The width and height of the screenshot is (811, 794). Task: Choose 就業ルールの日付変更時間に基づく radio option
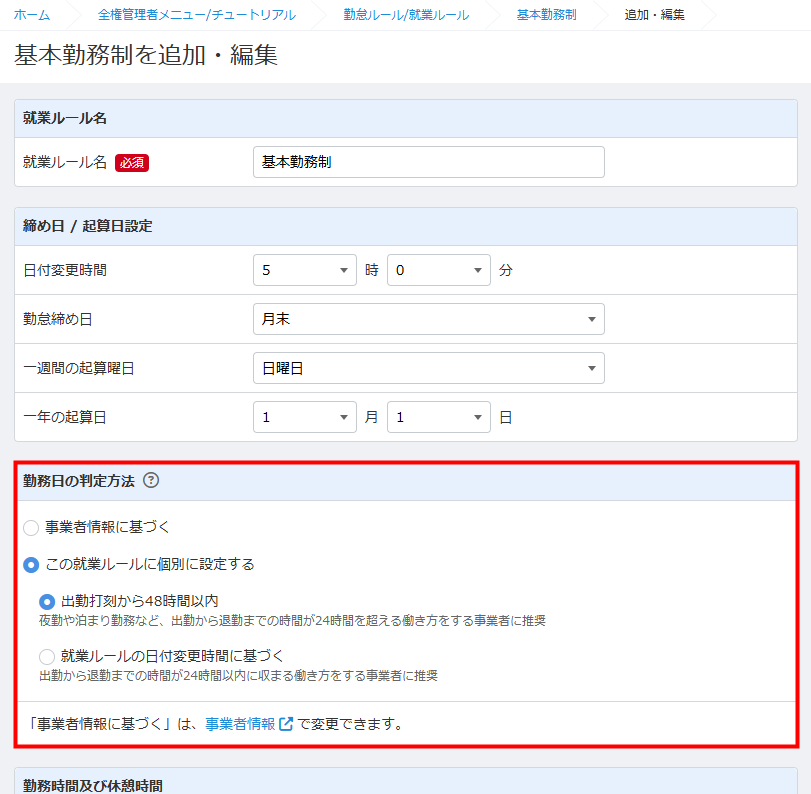47,656
